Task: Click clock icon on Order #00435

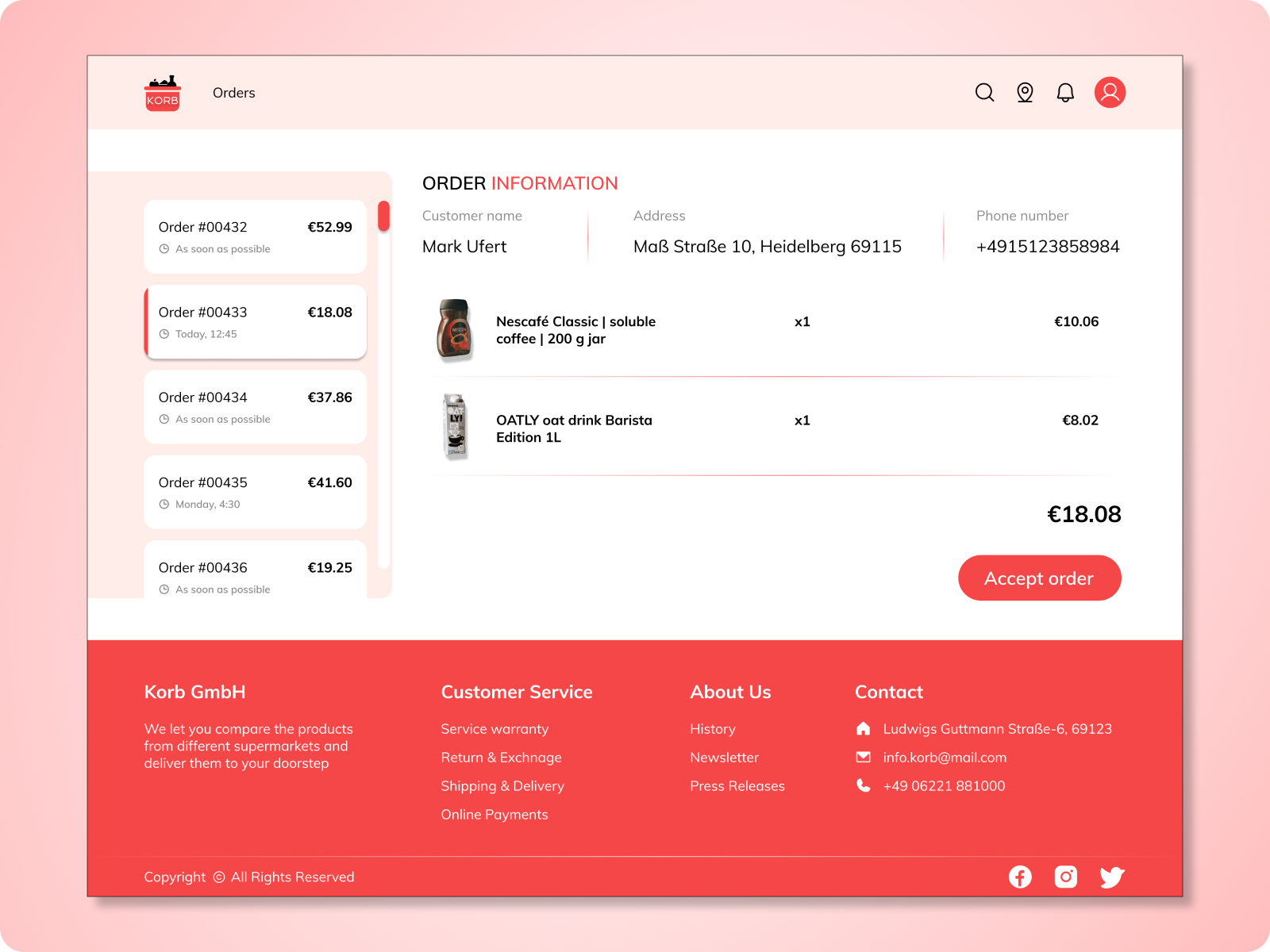Action: (x=164, y=504)
